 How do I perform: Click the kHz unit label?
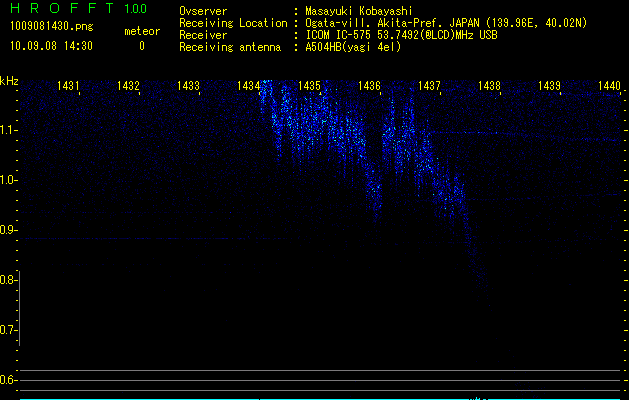coord(9,81)
